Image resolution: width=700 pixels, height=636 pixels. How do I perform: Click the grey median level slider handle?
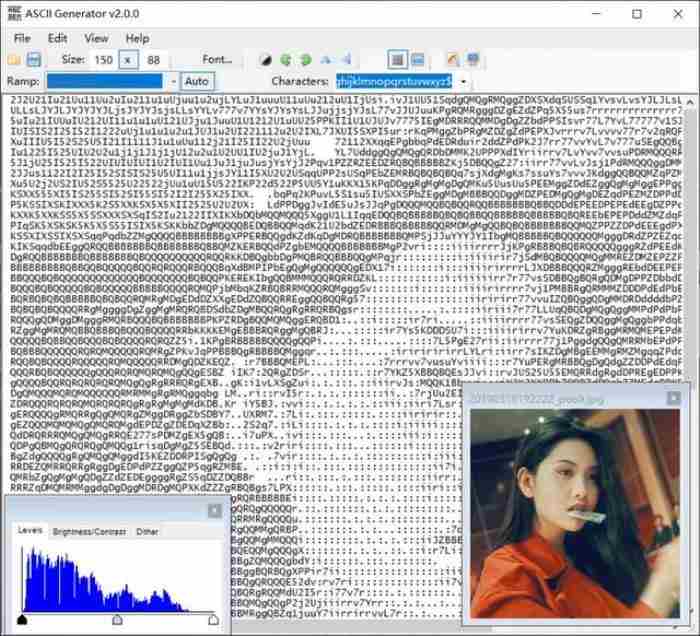click(117, 619)
